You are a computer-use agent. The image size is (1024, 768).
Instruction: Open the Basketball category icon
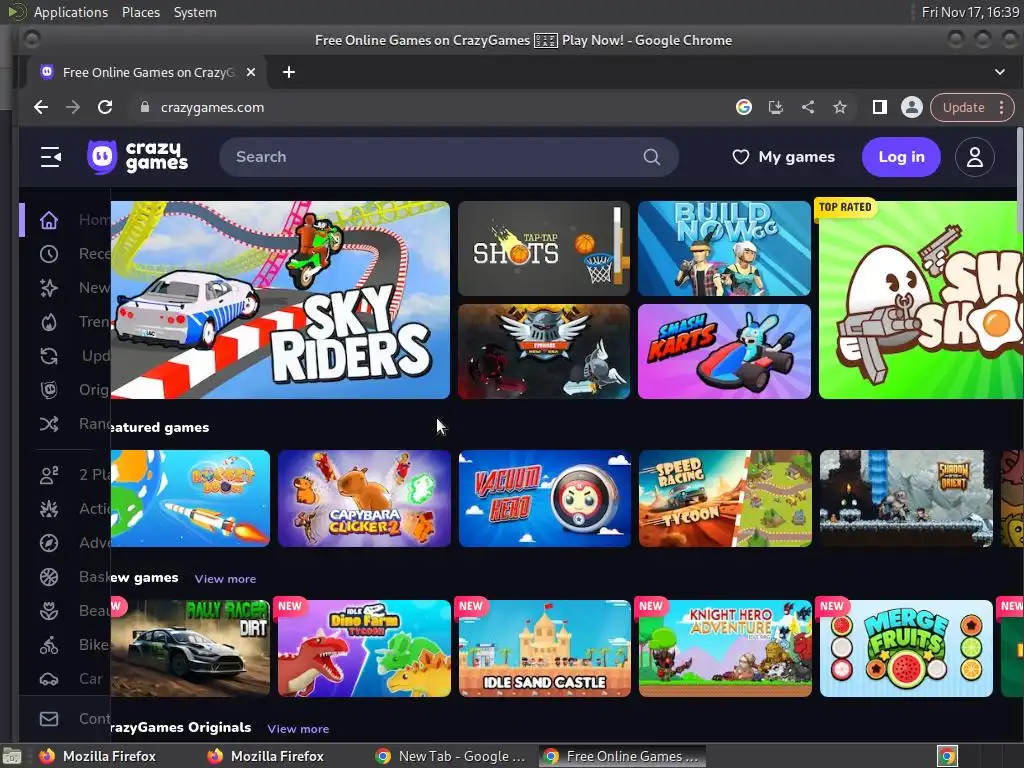point(49,577)
